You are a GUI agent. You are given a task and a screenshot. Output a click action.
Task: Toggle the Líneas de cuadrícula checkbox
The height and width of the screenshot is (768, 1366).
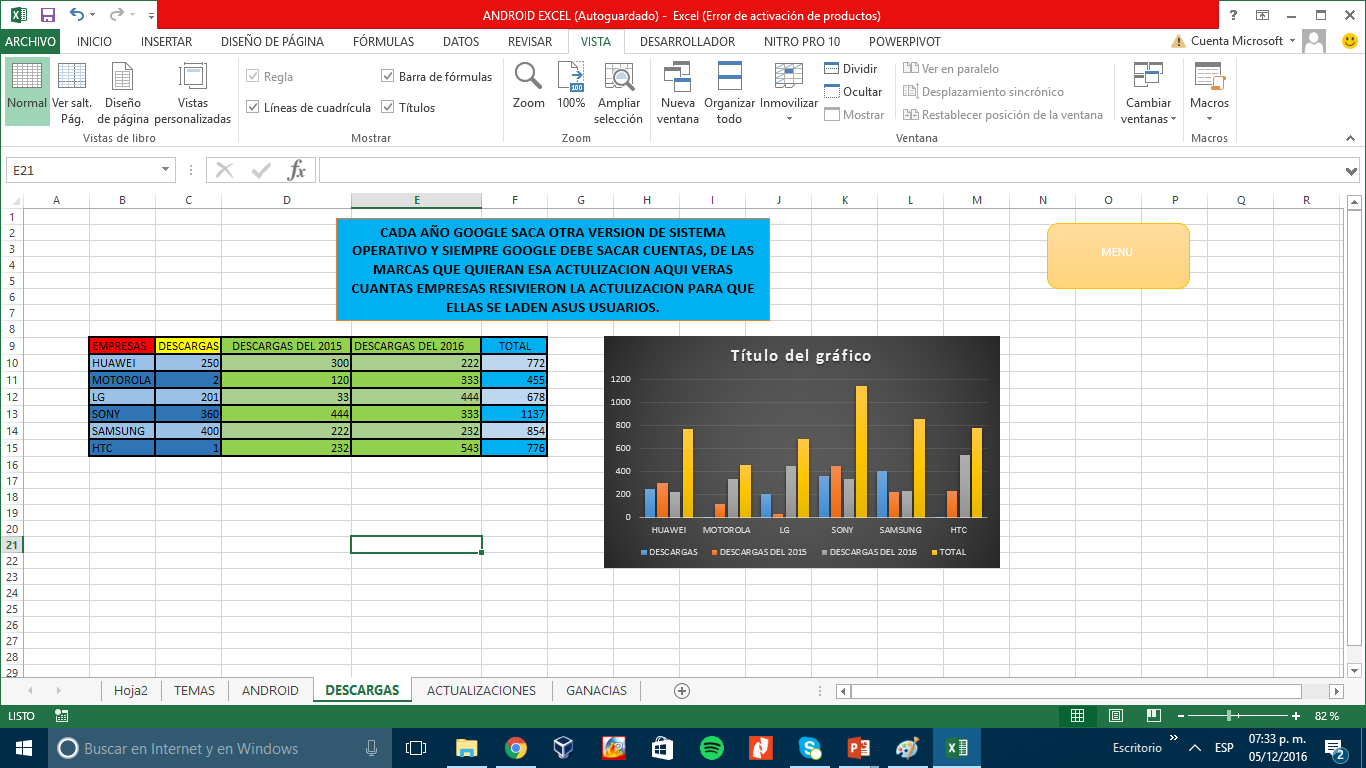[253, 108]
